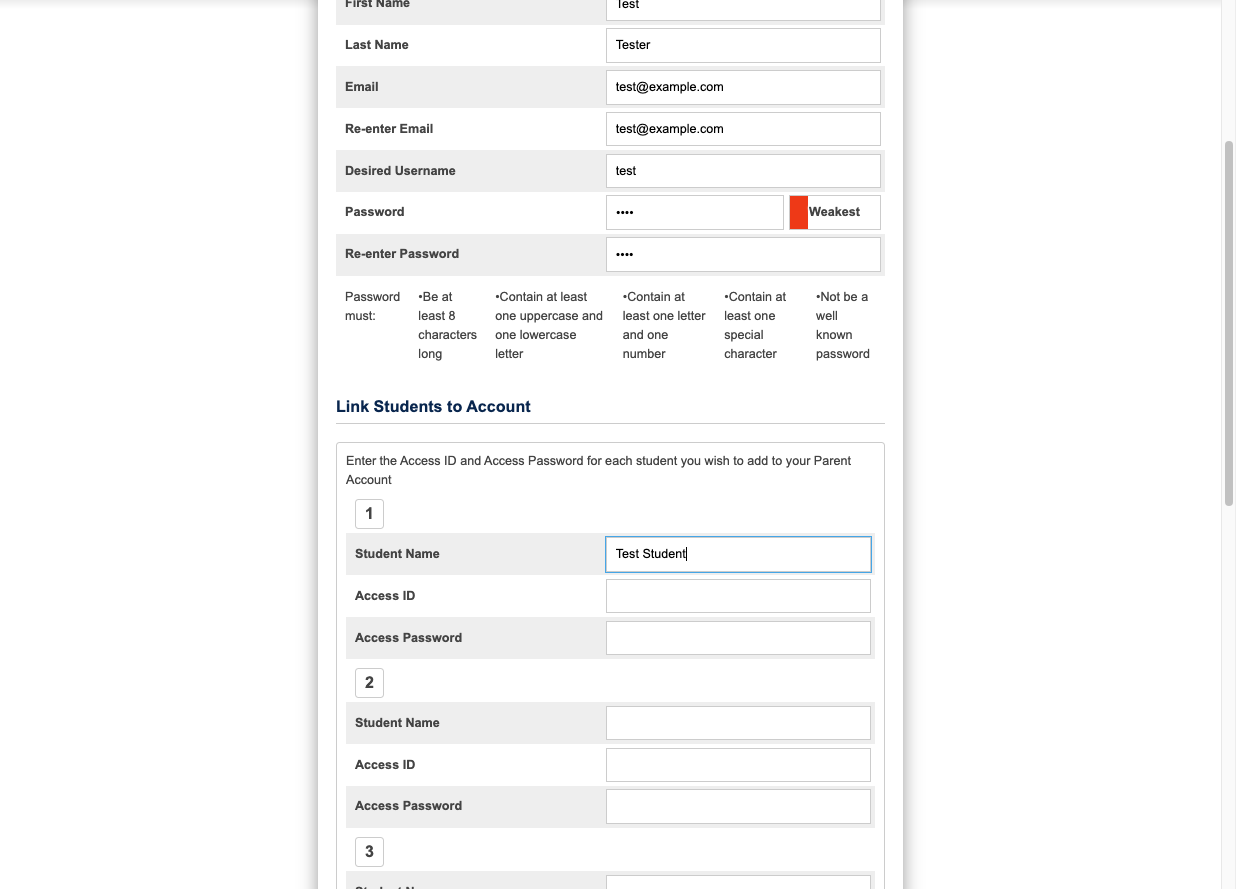Viewport: 1236px width, 889px height.
Task: Click the Link Students to Account heading
Action: click(x=433, y=407)
